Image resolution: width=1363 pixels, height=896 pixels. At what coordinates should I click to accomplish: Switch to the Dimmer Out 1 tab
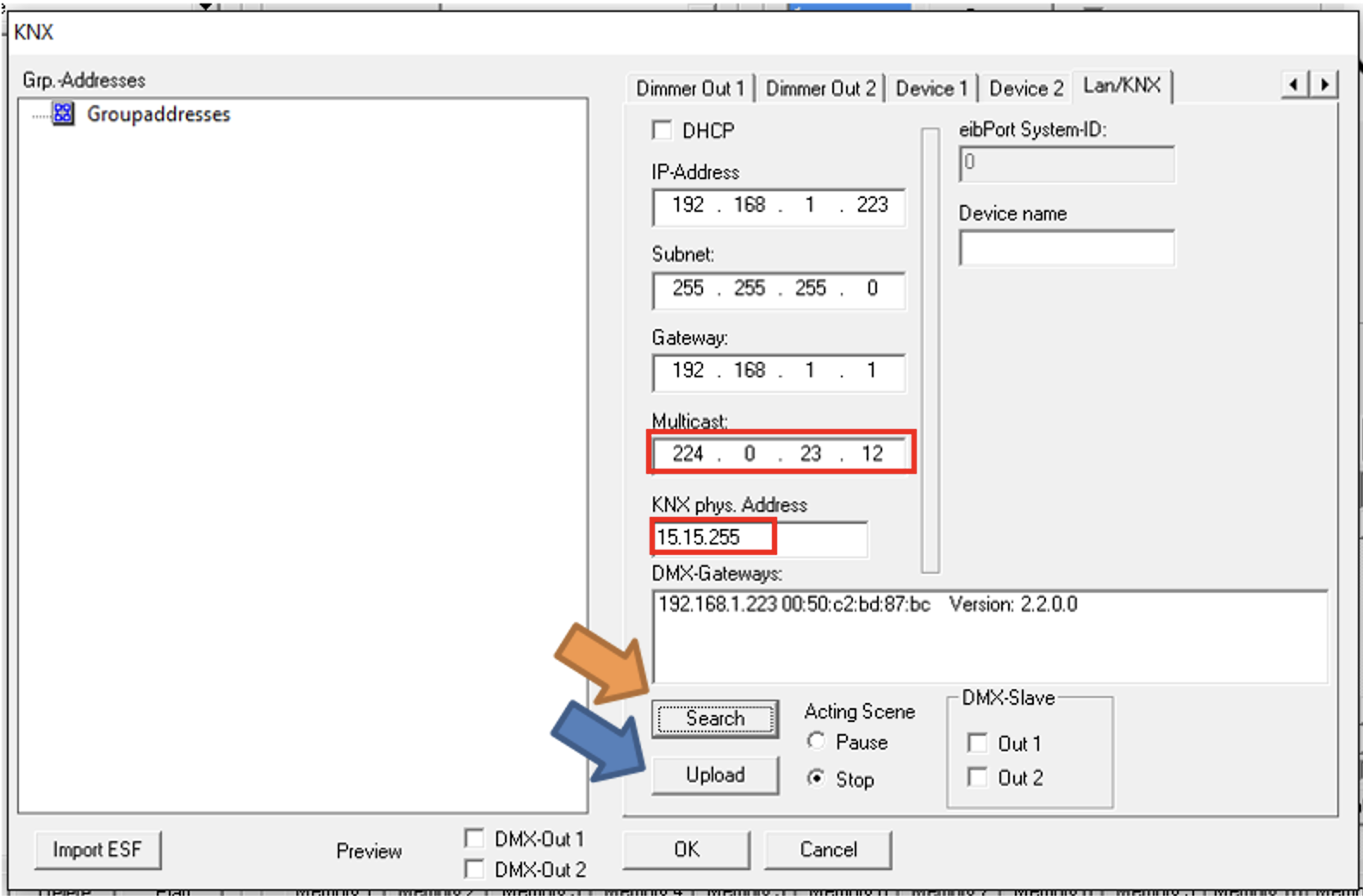click(x=690, y=88)
